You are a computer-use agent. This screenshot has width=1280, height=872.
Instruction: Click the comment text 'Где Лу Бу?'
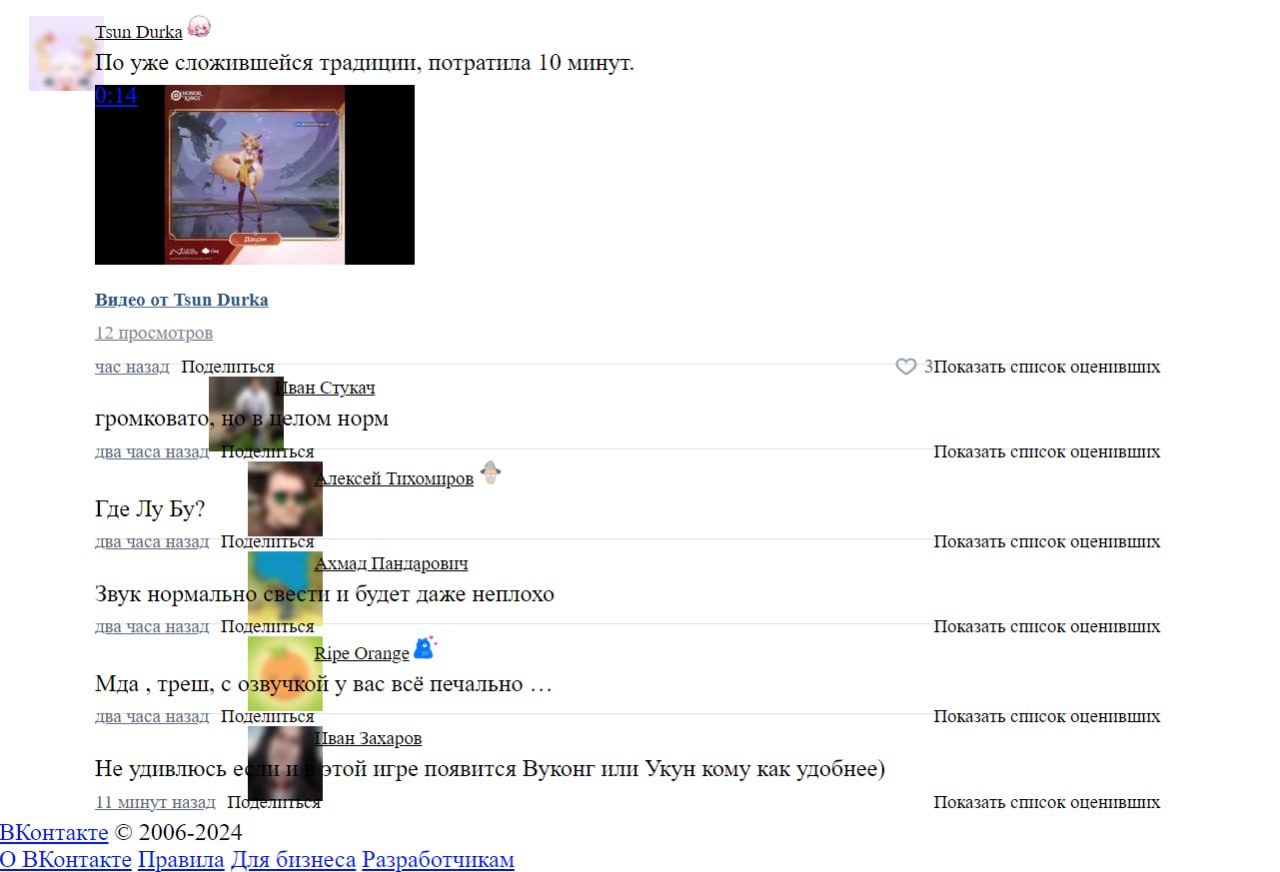point(150,509)
